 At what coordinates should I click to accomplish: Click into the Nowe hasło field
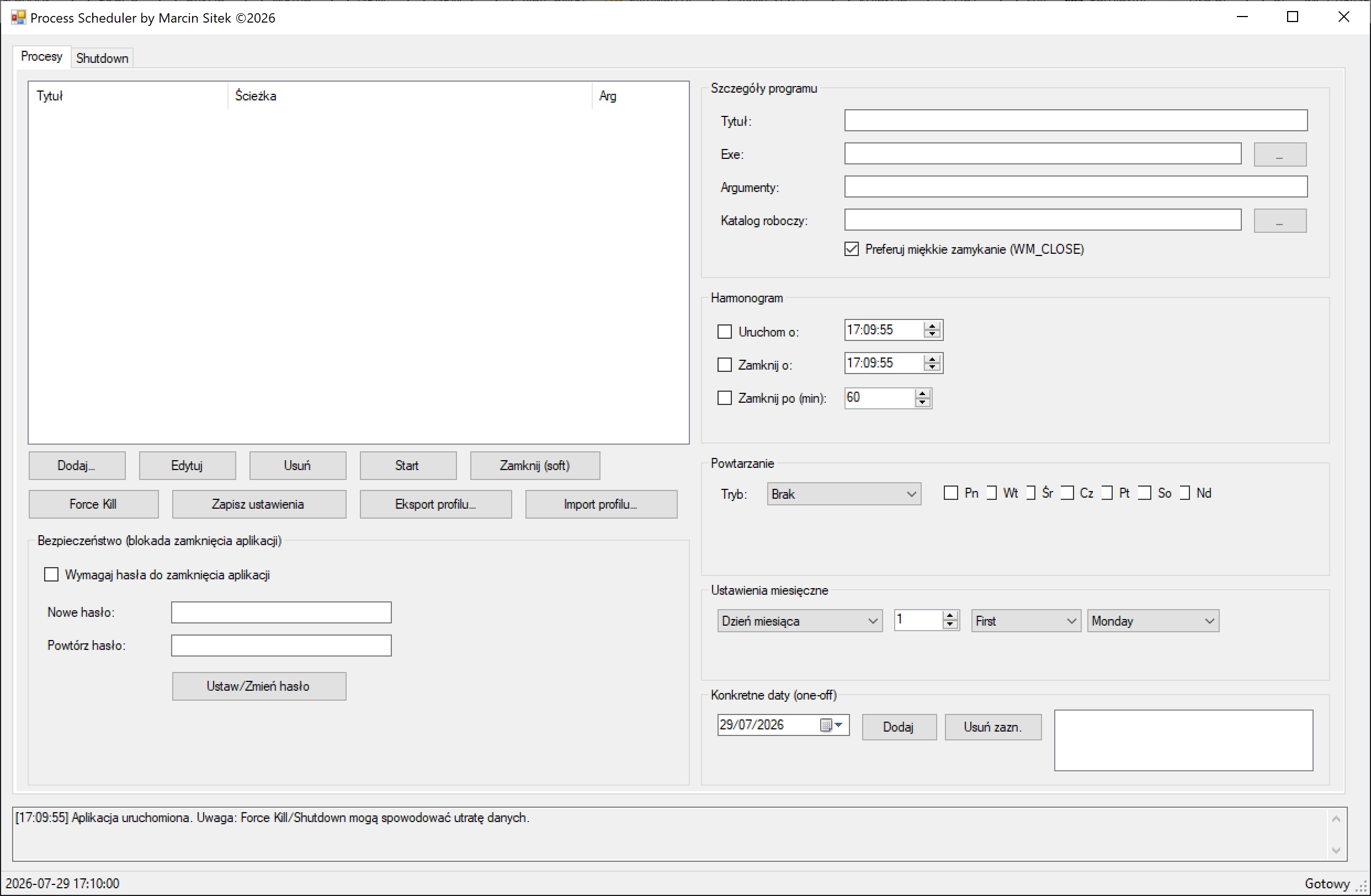[x=281, y=612]
